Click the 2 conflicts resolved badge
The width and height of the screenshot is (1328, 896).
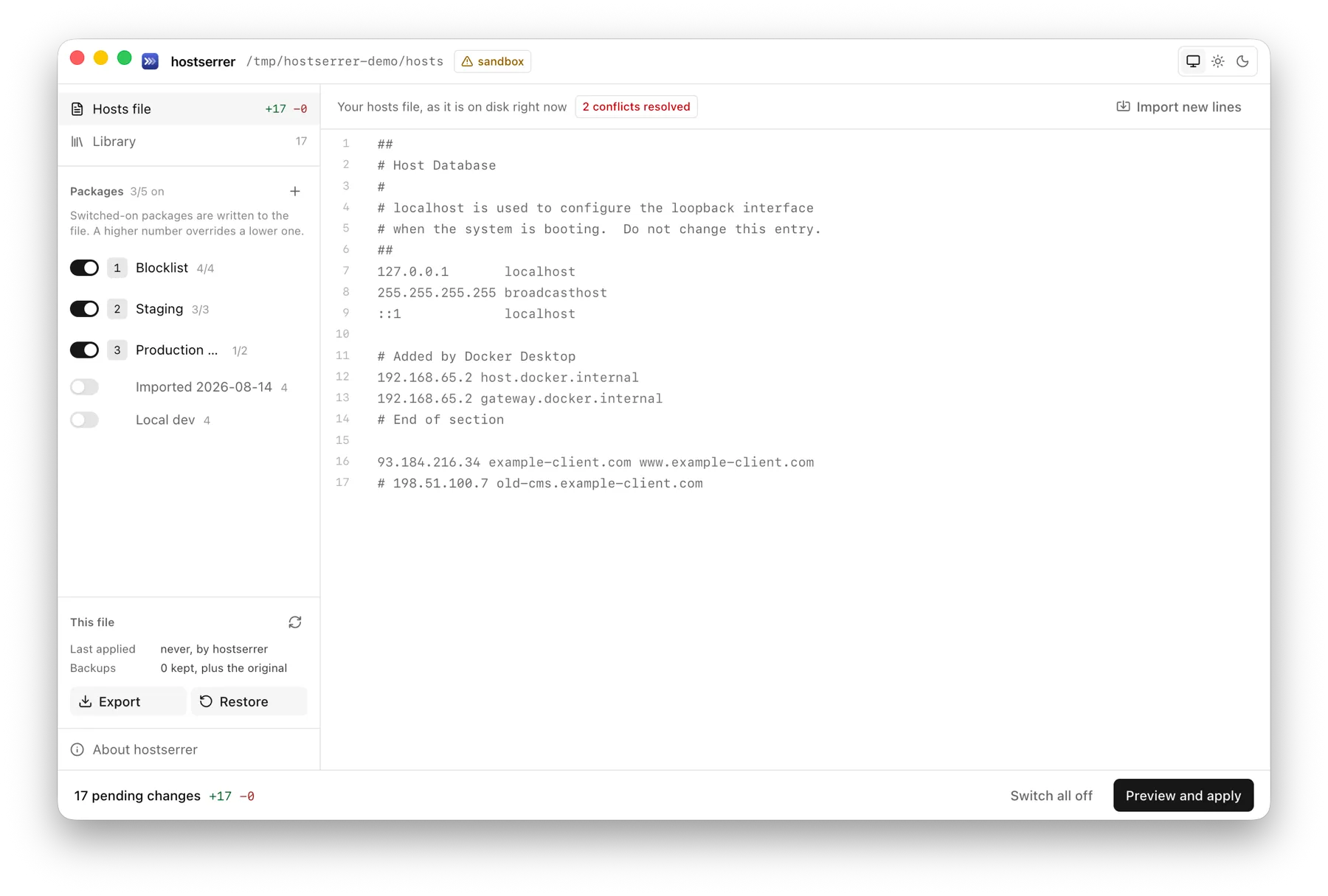(x=637, y=107)
